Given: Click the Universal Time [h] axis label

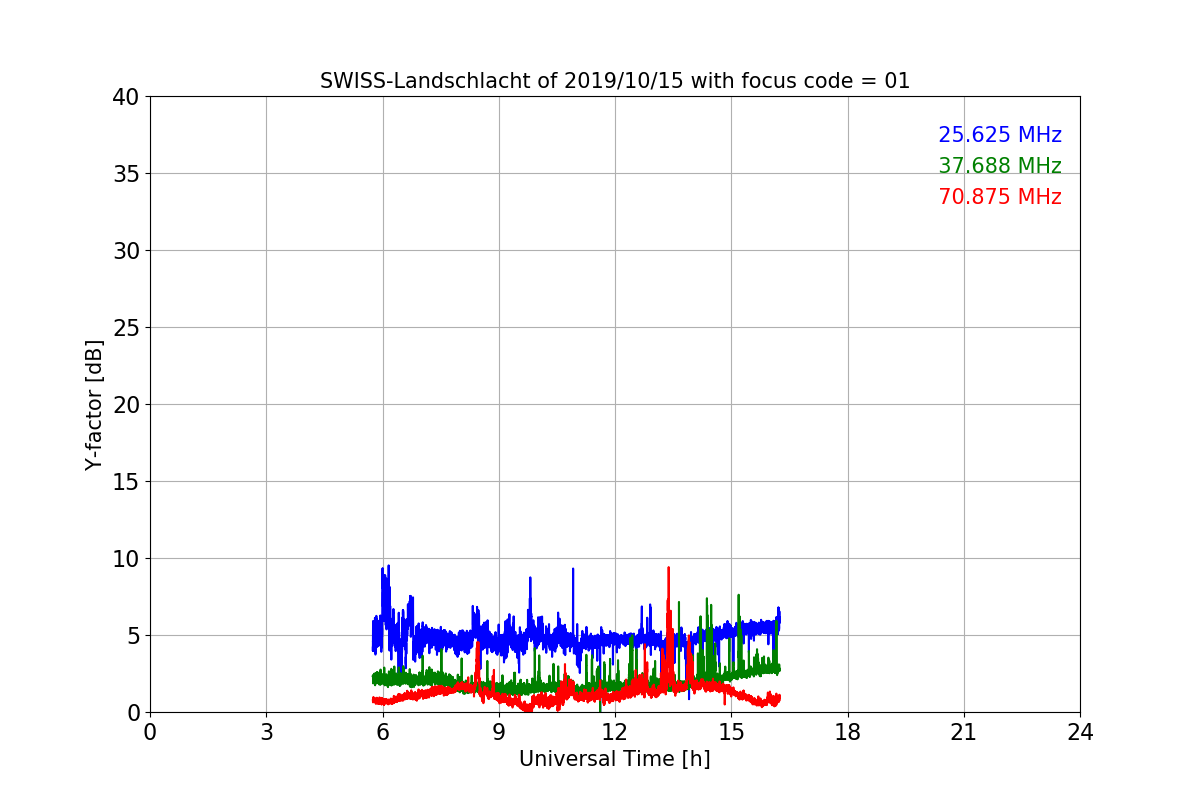Looking at the screenshot, I should [x=615, y=759].
